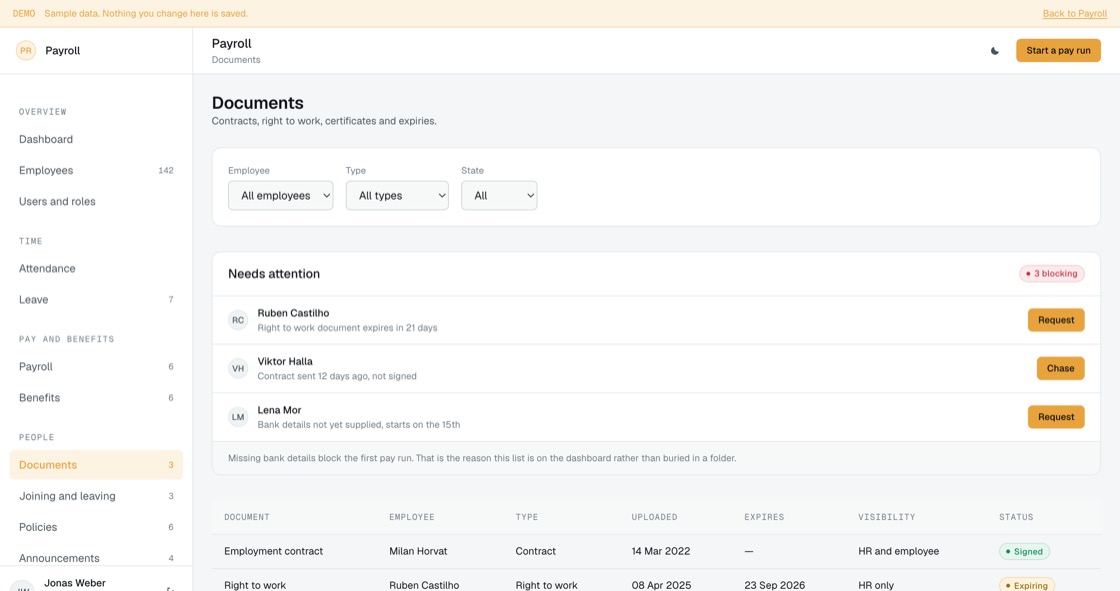1120x591 pixels.
Task: Request bank details from Lena Mor
Action: [1056, 417]
